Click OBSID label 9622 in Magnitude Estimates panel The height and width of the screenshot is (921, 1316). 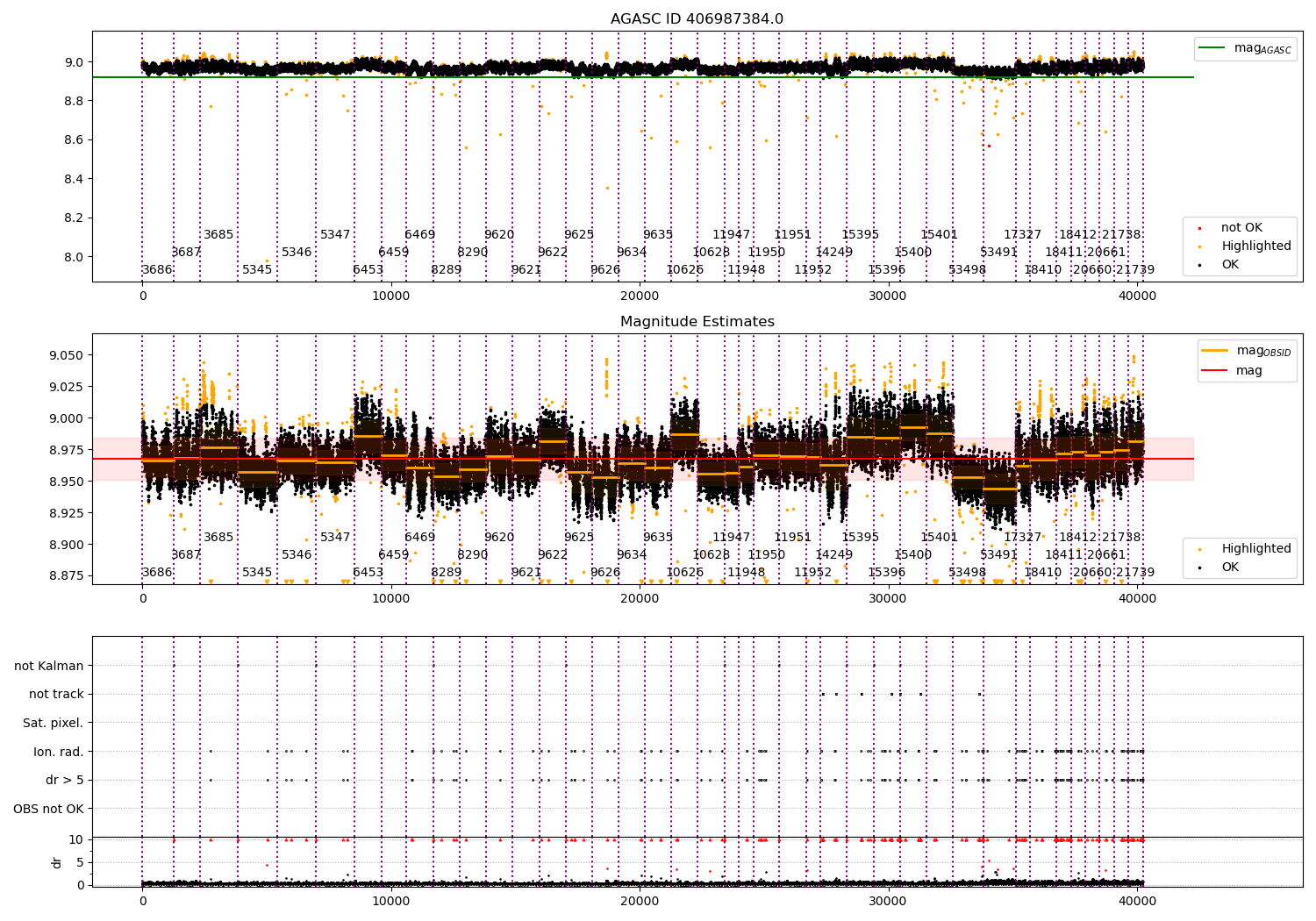pos(553,554)
